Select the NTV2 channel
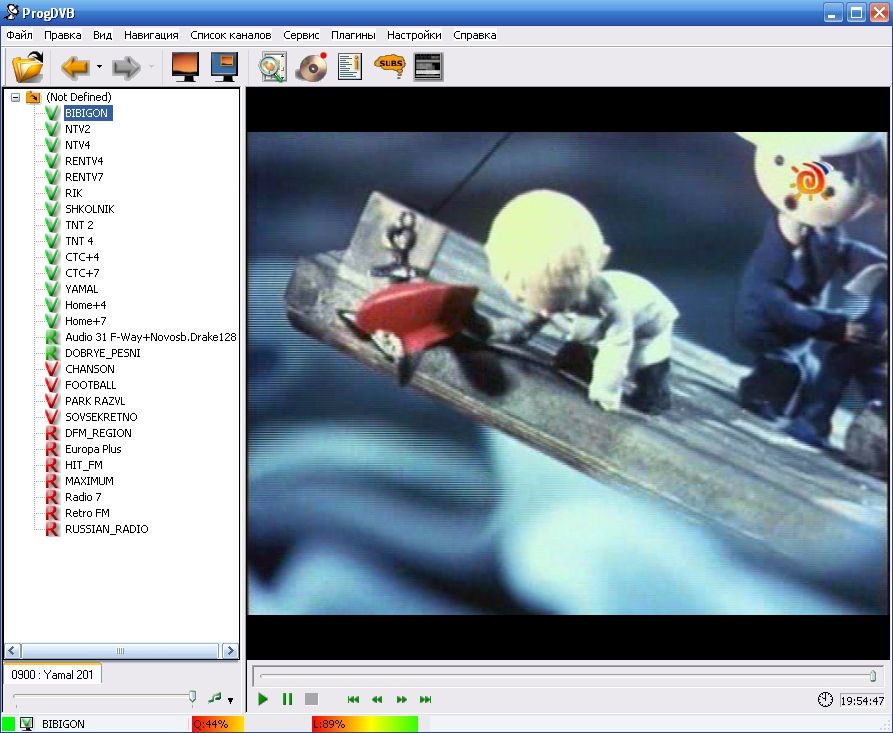The height and width of the screenshot is (733, 893). [x=77, y=129]
